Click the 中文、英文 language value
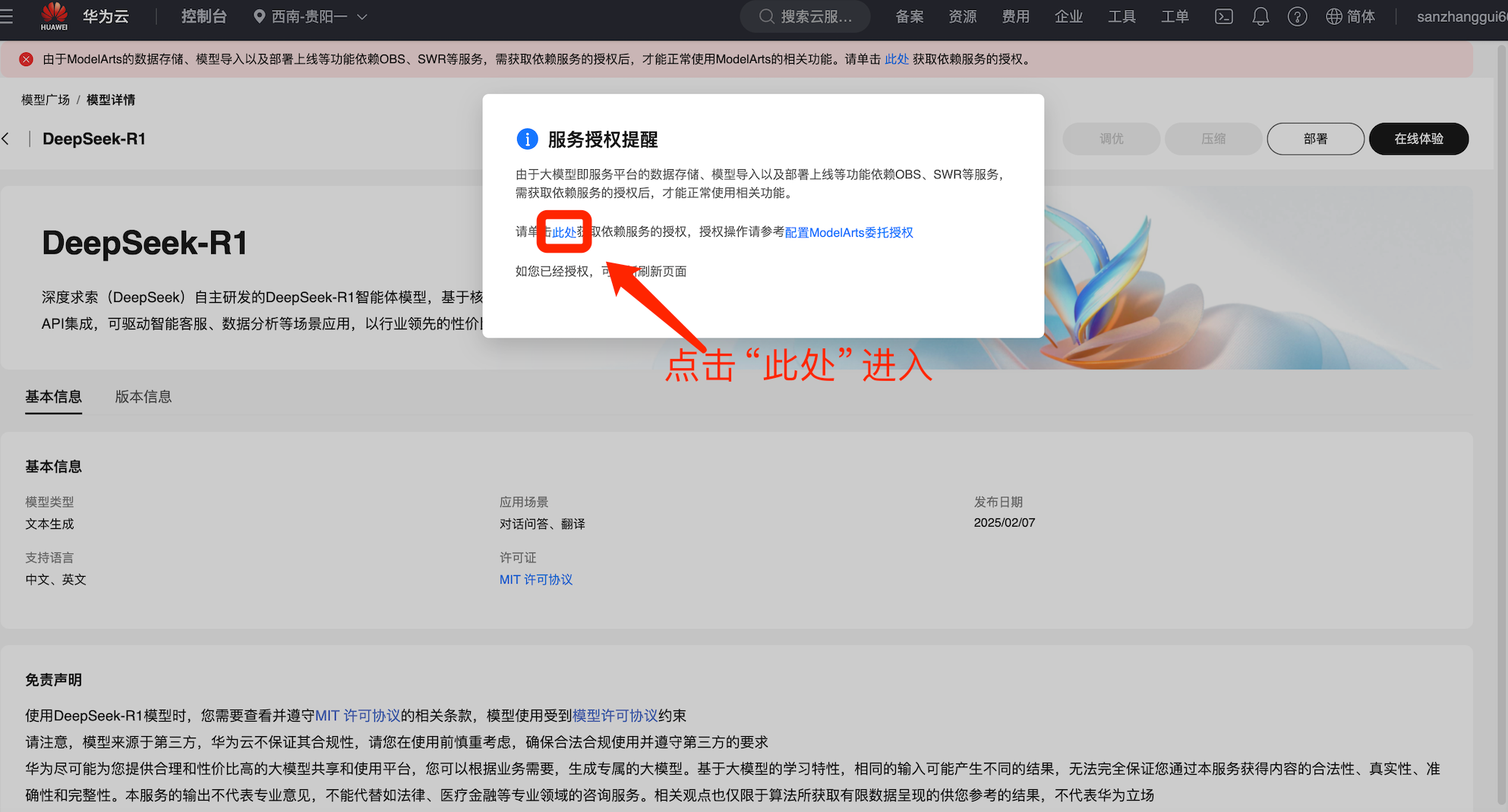The image size is (1508, 812). (x=55, y=580)
